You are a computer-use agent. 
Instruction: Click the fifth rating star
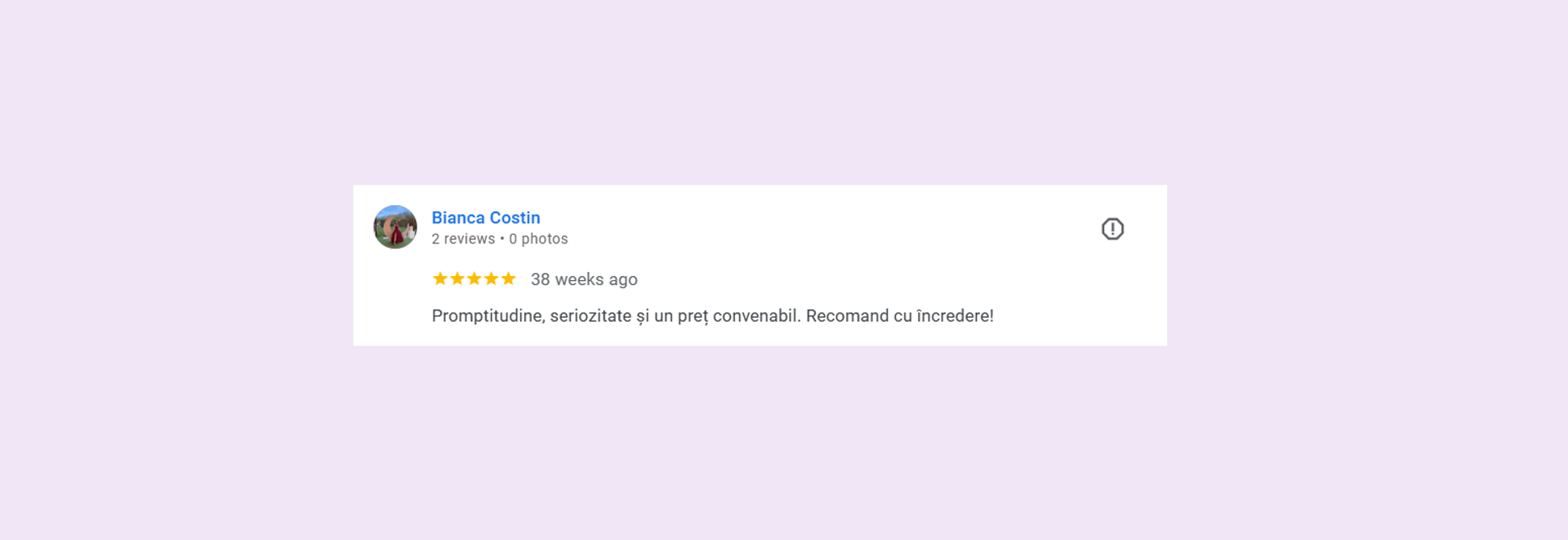509,279
